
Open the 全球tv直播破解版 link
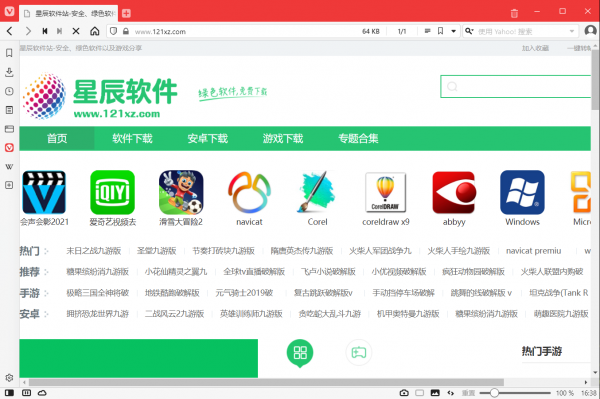click(254, 272)
